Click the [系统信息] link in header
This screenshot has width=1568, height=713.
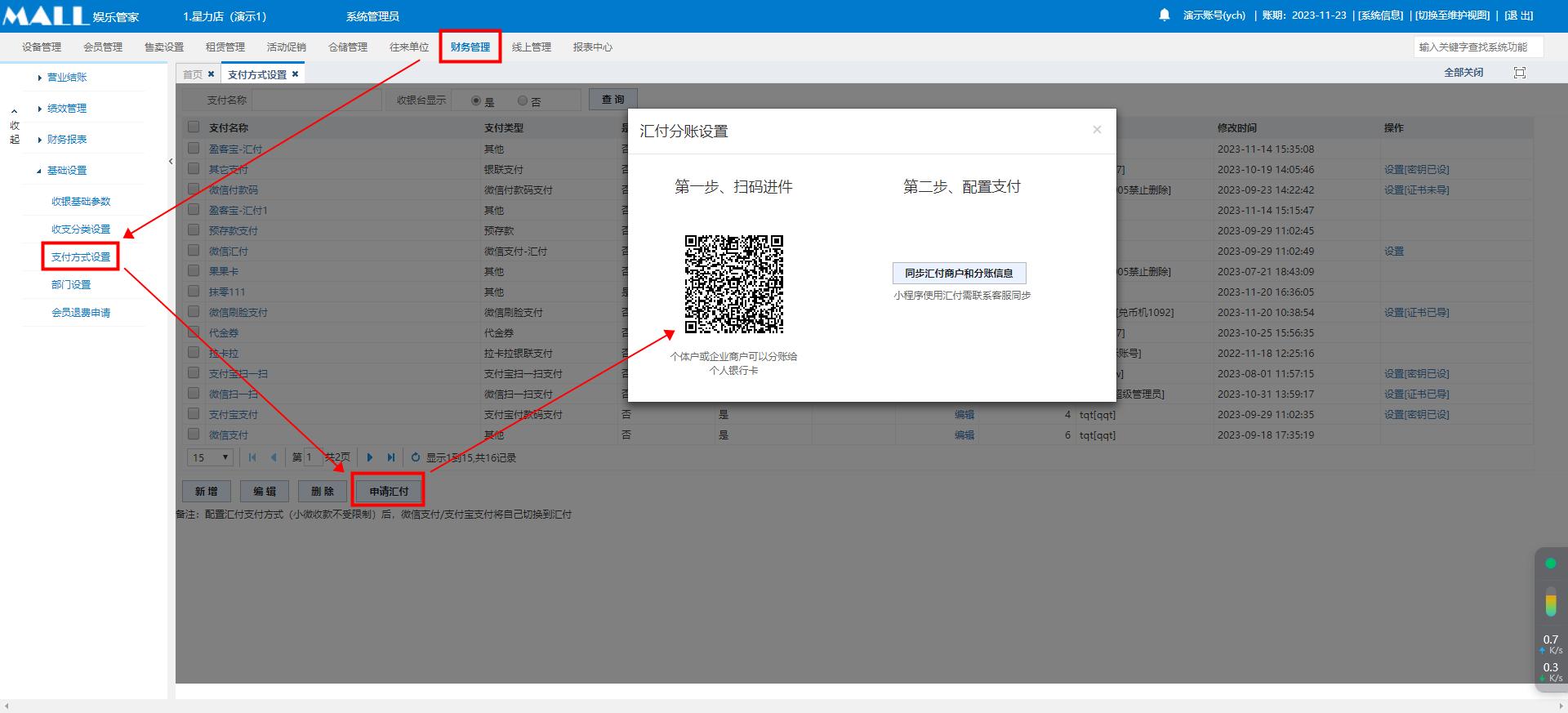click(1380, 16)
